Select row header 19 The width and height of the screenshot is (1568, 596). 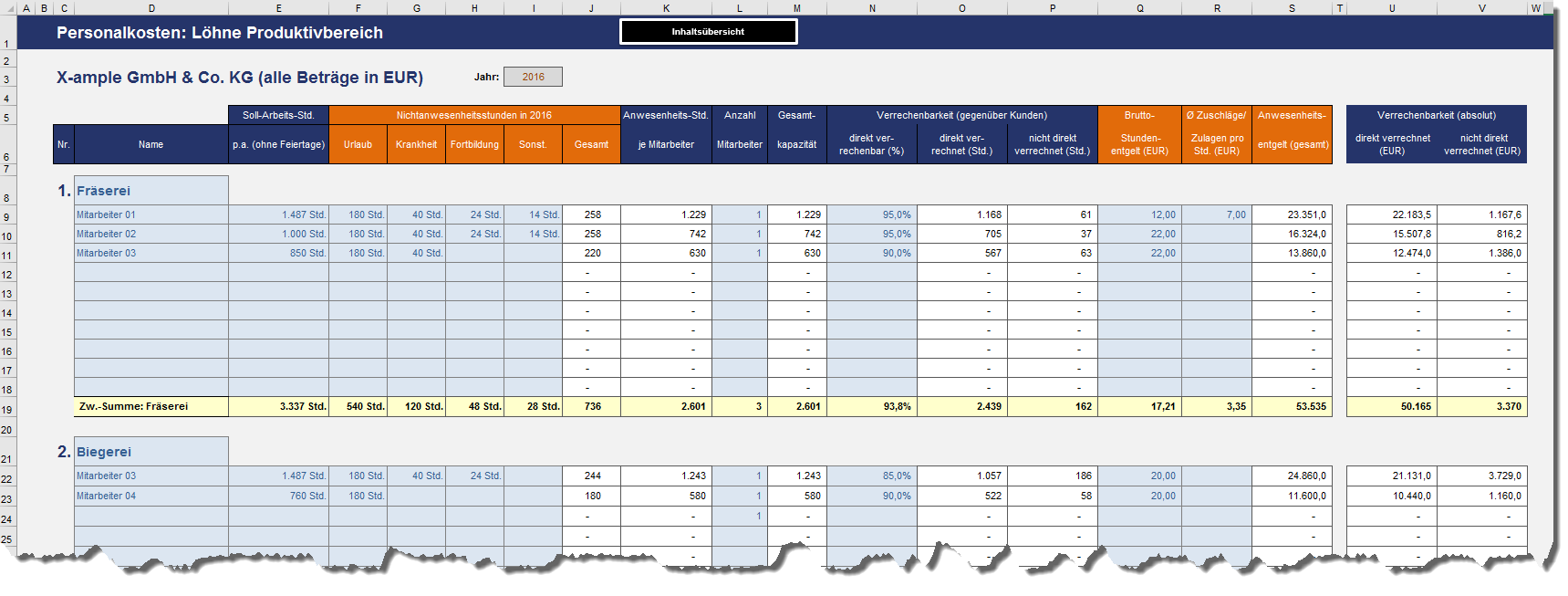[x=7, y=409]
